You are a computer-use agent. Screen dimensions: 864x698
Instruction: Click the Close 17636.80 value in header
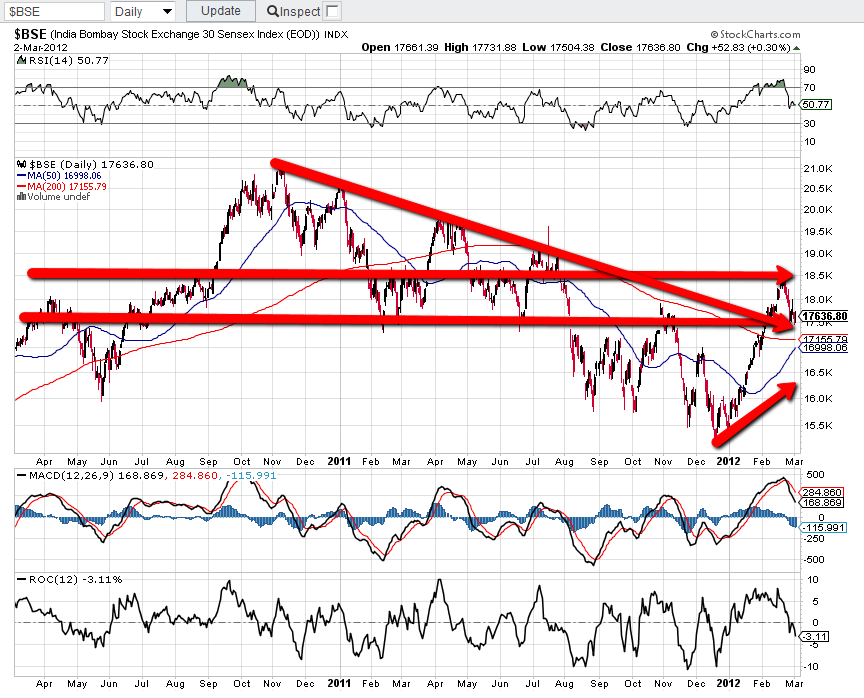click(640, 47)
